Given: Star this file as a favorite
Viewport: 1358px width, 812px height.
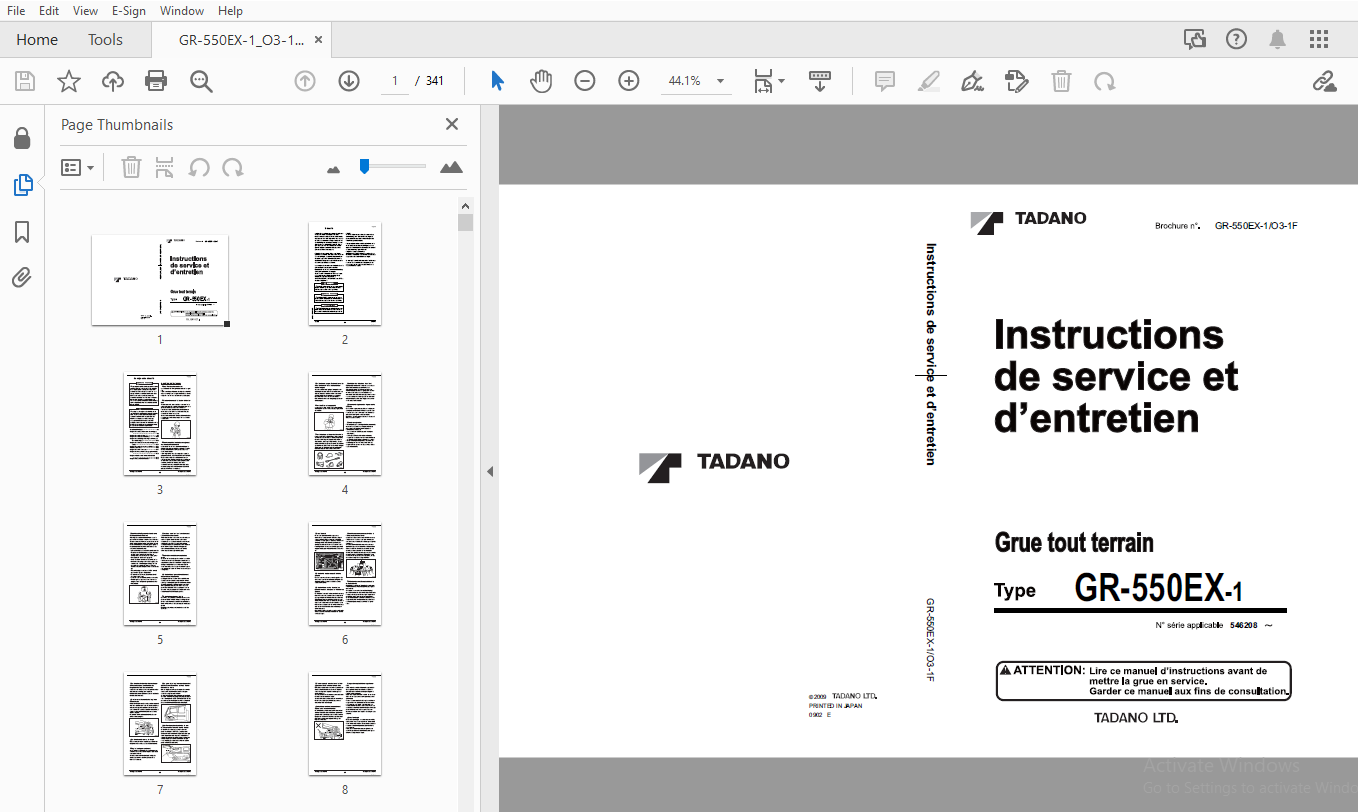Looking at the screenshot, I should point(69,81).
